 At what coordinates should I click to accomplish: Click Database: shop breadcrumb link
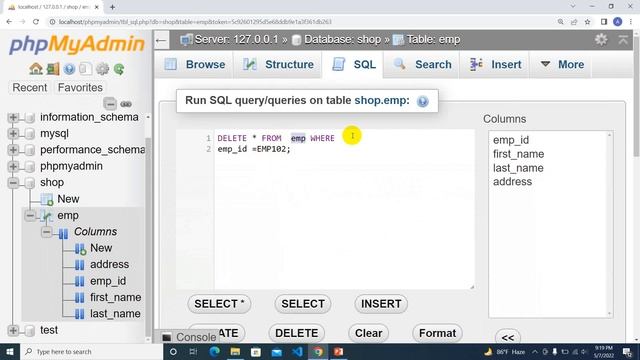[x=342, y=40]
